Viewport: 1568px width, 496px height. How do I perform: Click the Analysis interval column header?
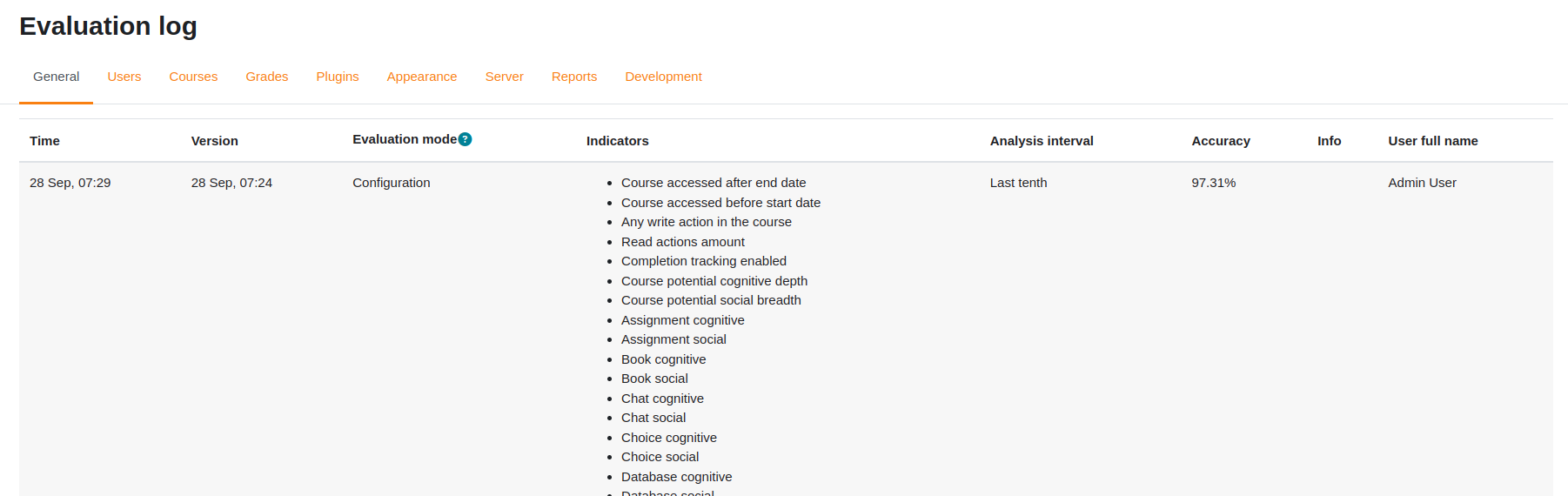point(1042,141)
